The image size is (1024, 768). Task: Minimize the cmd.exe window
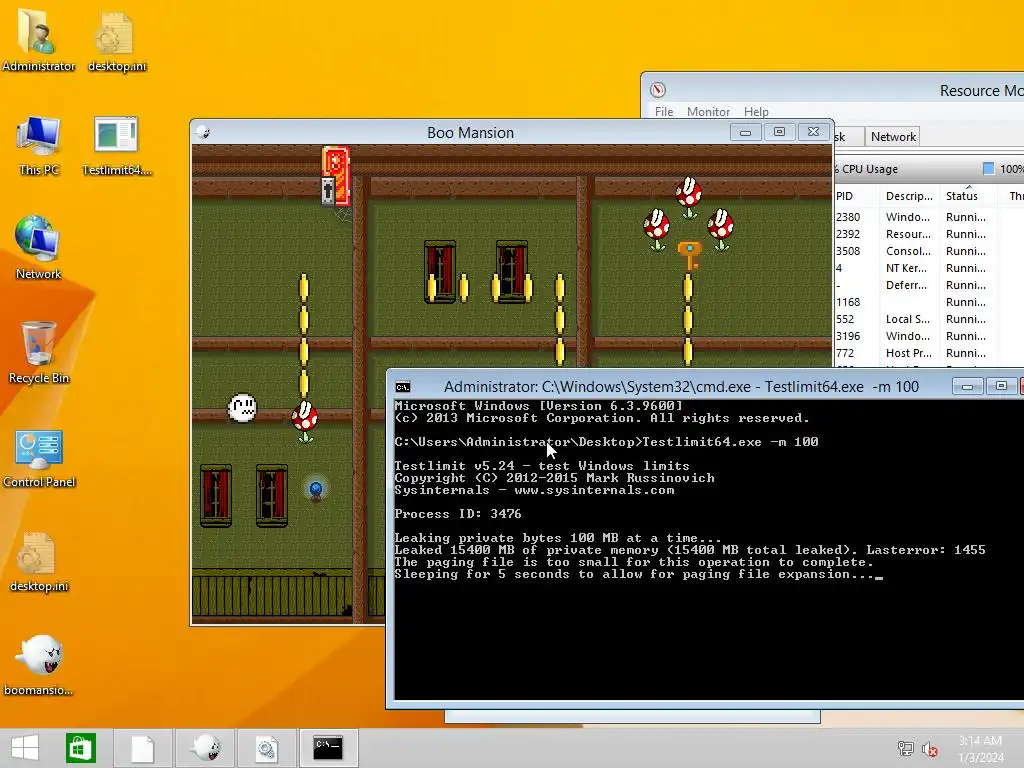tap(967, 387)
